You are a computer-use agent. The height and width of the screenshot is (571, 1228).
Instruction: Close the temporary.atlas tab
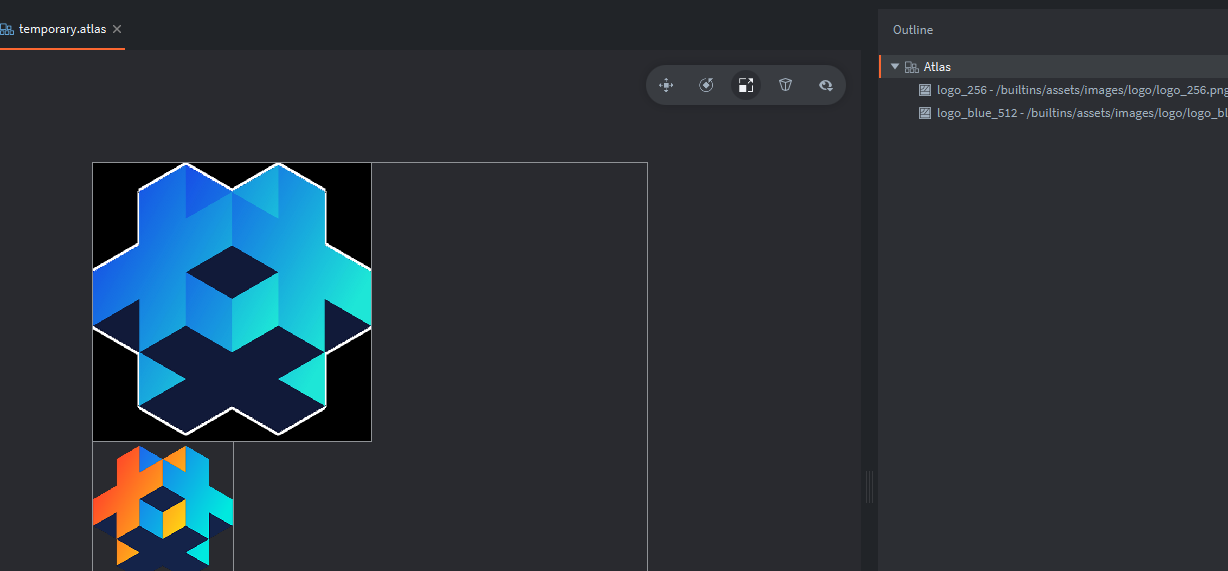click(x=117, y=29)
